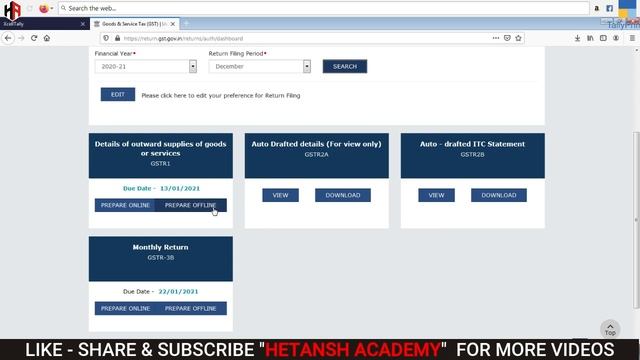Screen dimensions: 640x360
Task: Open the Return Filing Period dropdown
Action: tap(260, 66)
